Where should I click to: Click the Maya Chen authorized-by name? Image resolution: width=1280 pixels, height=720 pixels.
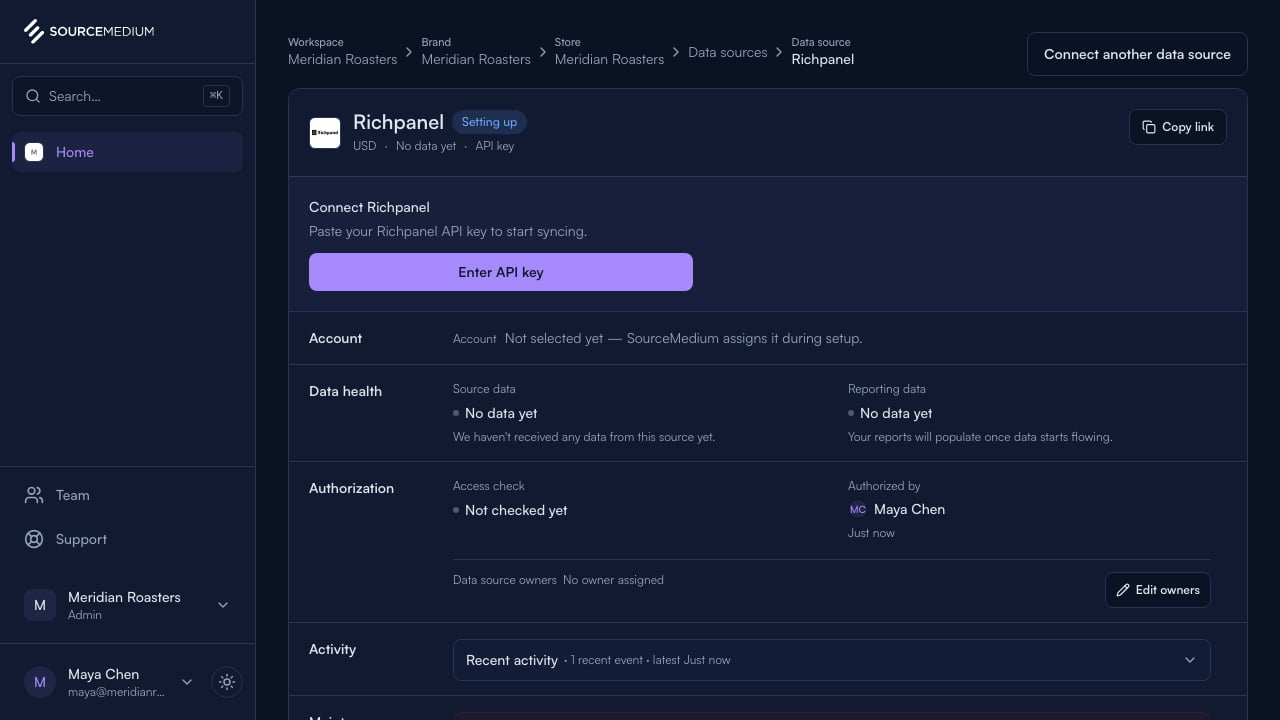[x=909, y=509]
